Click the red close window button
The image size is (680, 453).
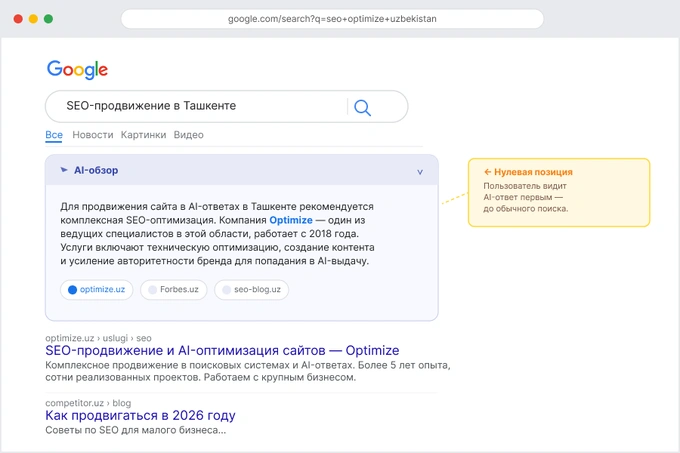coord(18,19)
